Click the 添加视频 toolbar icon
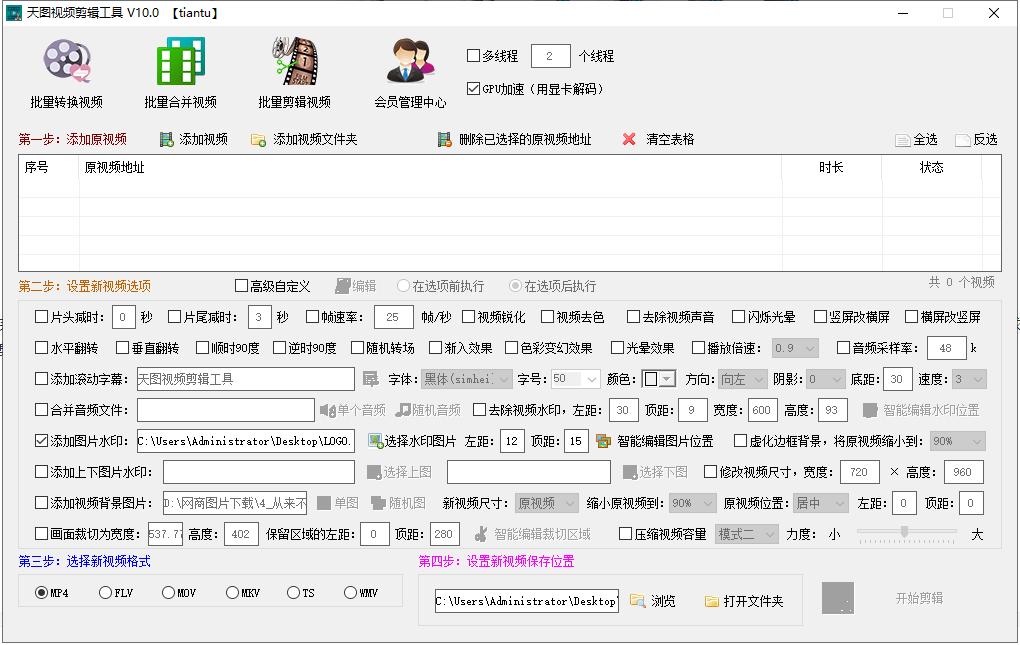This screenshot has width=1020, height=645. click(x=194, y=139)
